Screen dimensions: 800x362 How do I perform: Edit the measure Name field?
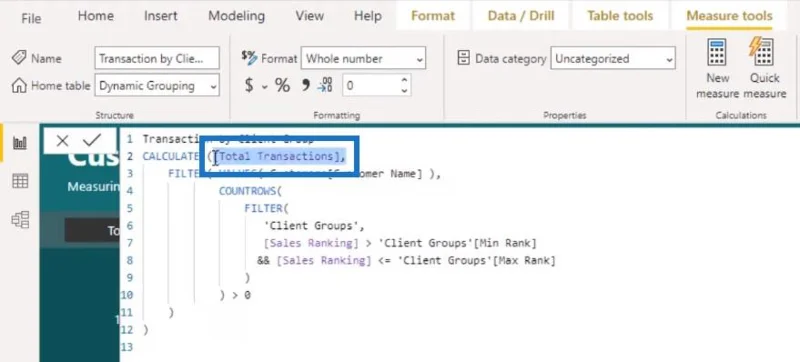tap(157, 58)
